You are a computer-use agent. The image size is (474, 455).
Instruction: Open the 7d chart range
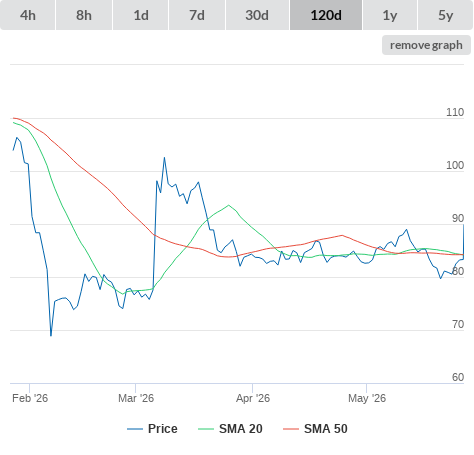tap(197, 15)
